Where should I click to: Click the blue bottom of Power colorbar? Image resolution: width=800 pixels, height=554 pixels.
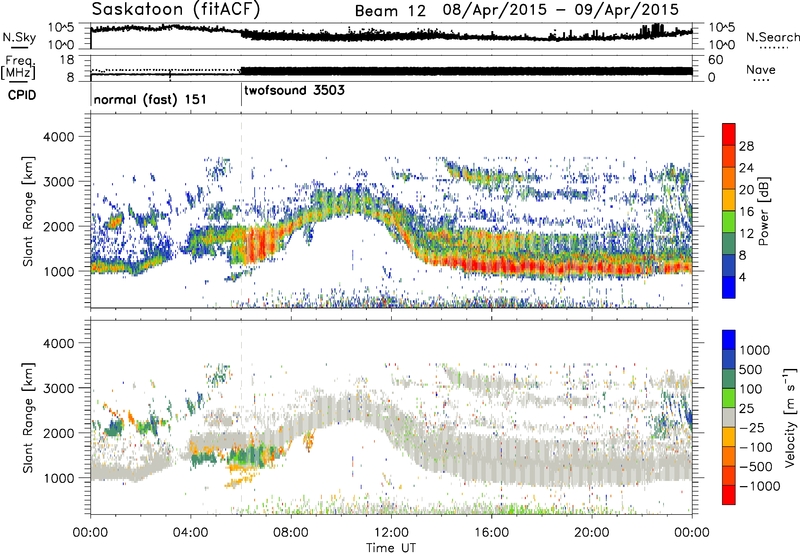click(729, 287)
